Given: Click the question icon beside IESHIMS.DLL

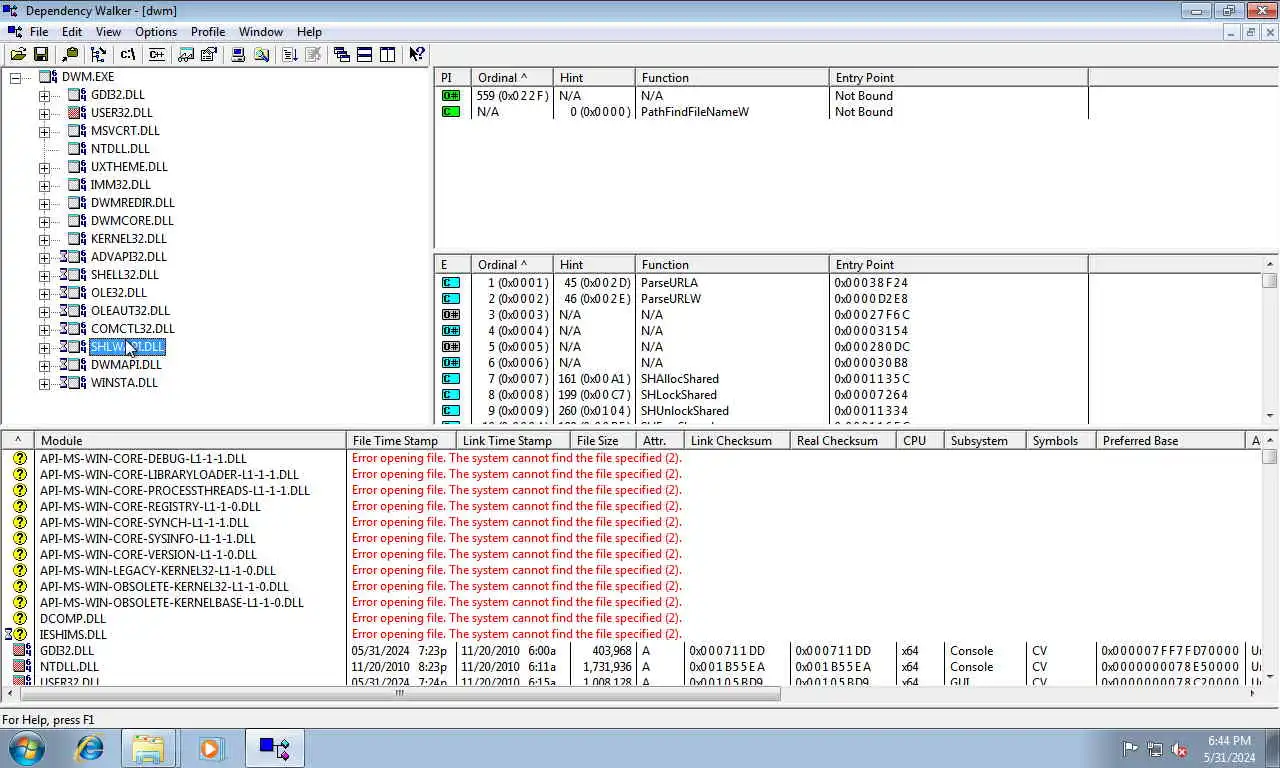Looking at the screenshot, I should tap(19, 634).
